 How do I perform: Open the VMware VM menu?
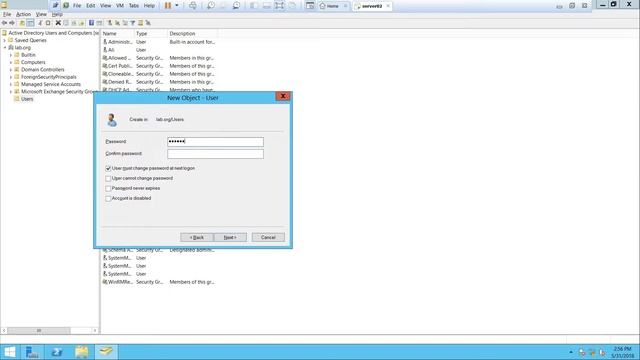pos(120,6)
